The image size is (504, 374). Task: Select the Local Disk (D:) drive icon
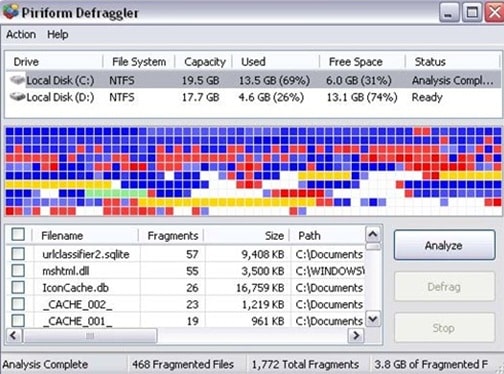[17, 97]
